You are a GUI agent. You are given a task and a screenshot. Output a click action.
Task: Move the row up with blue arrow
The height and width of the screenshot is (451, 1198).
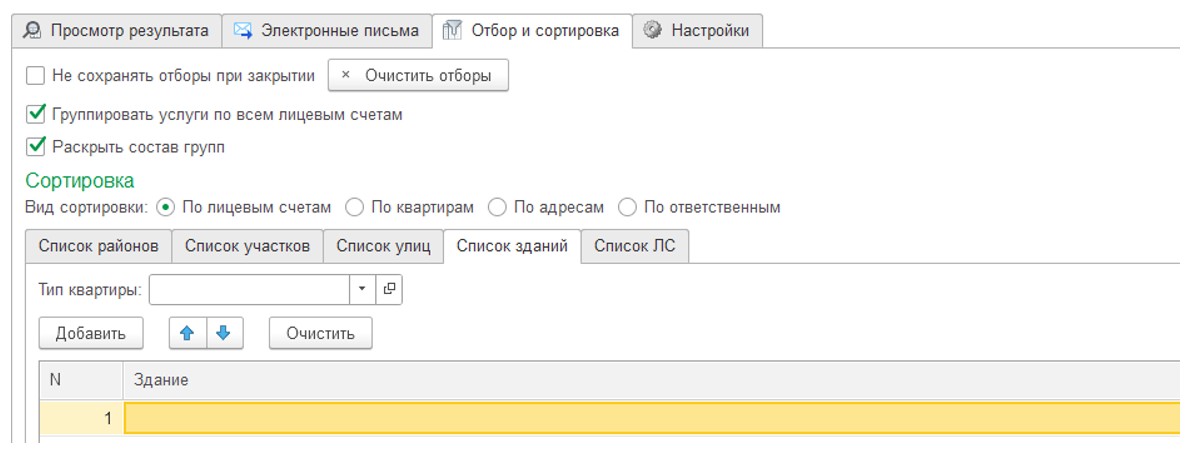[x=187, y=333]
